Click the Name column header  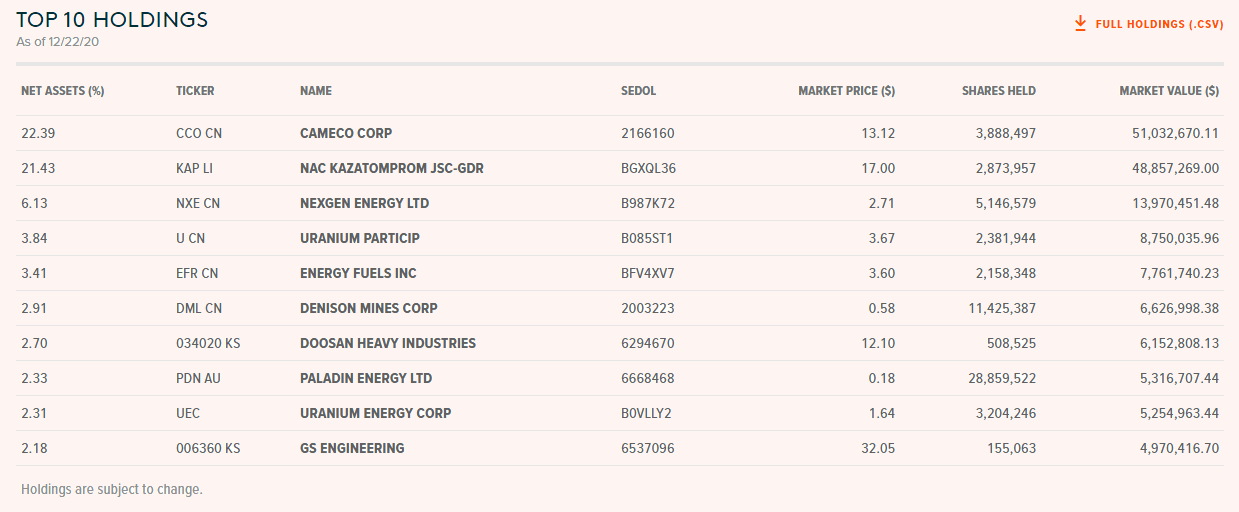click(x=316, y=91)
